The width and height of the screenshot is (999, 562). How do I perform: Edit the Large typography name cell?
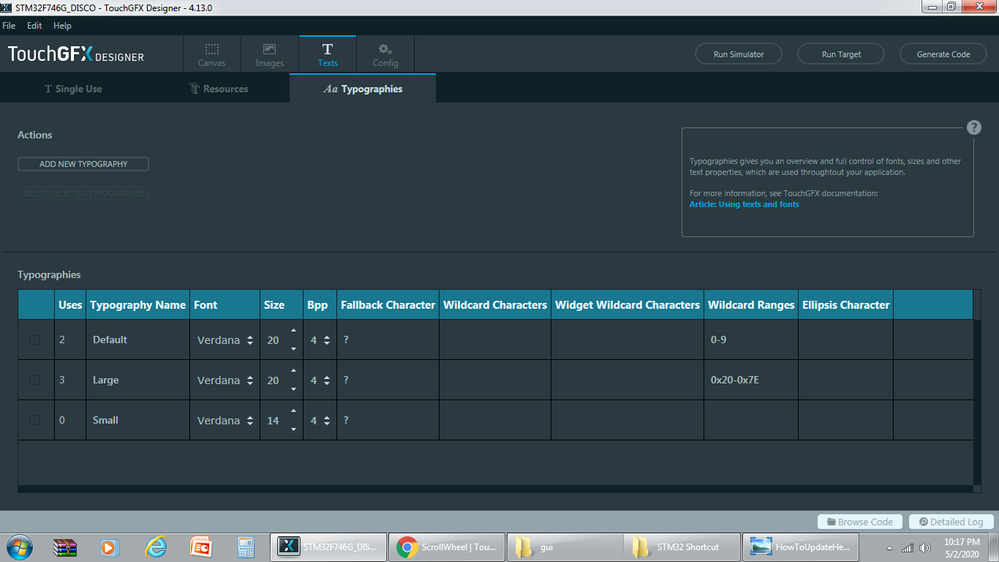click(138, 380)
